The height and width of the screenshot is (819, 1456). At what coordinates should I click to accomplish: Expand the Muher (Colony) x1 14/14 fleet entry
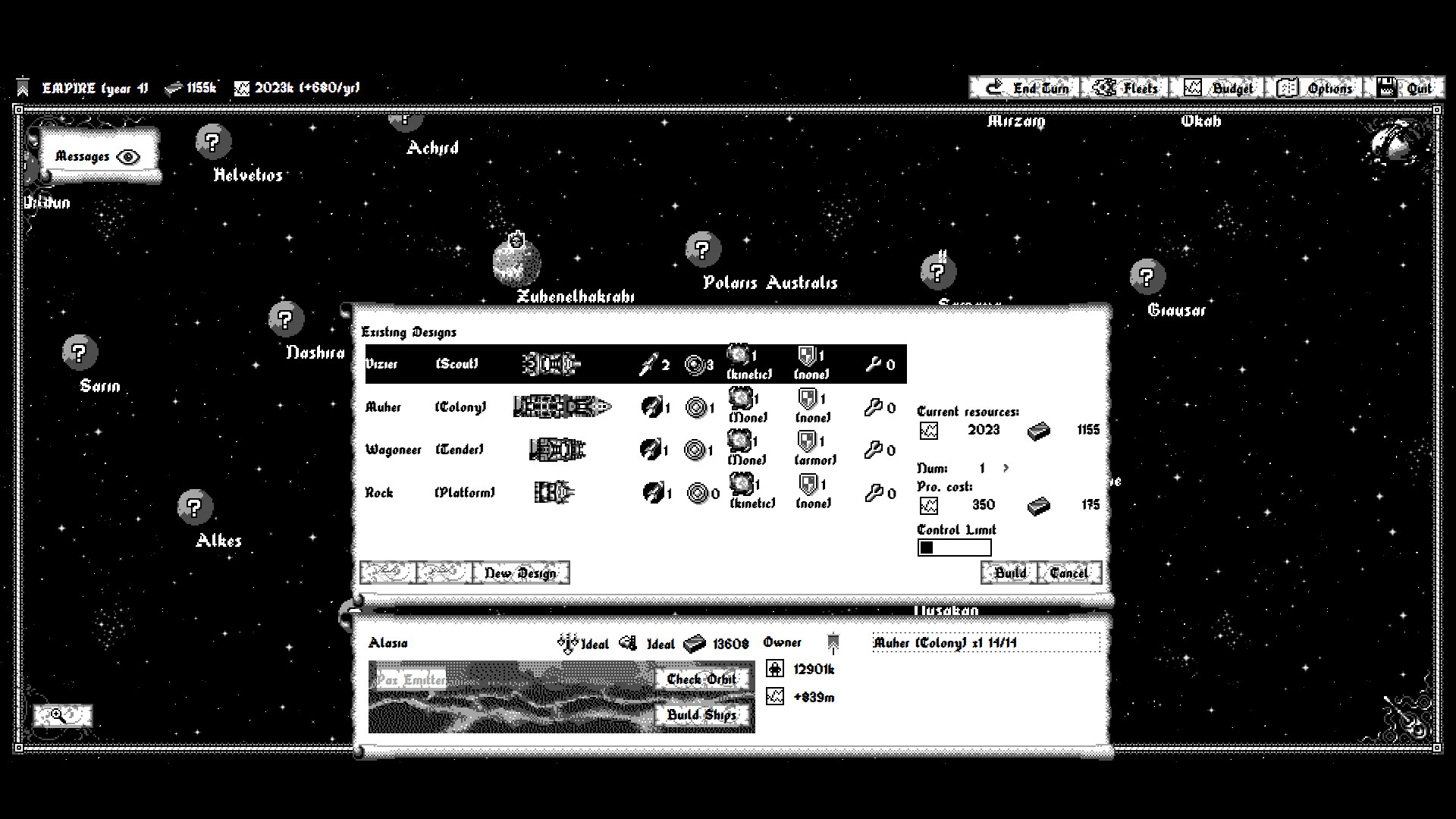(946, 642)
